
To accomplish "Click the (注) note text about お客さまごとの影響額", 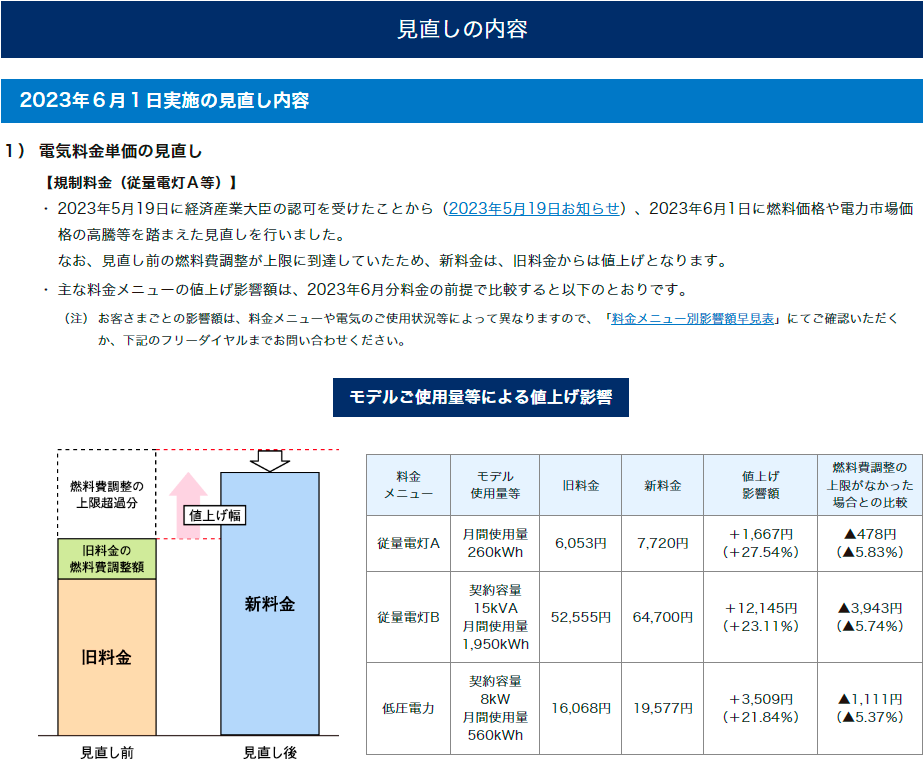I will point(481,329).
